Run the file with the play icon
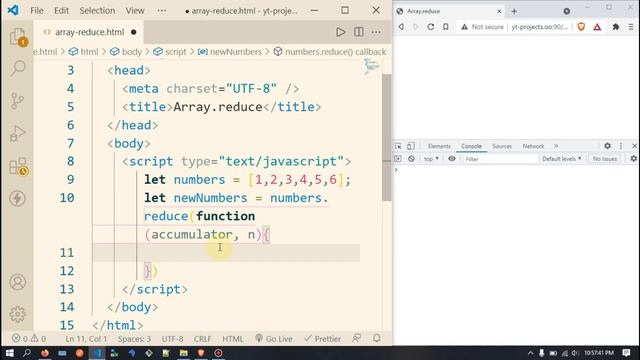Viewport: 640px width, 360px height. pos(340,32)
